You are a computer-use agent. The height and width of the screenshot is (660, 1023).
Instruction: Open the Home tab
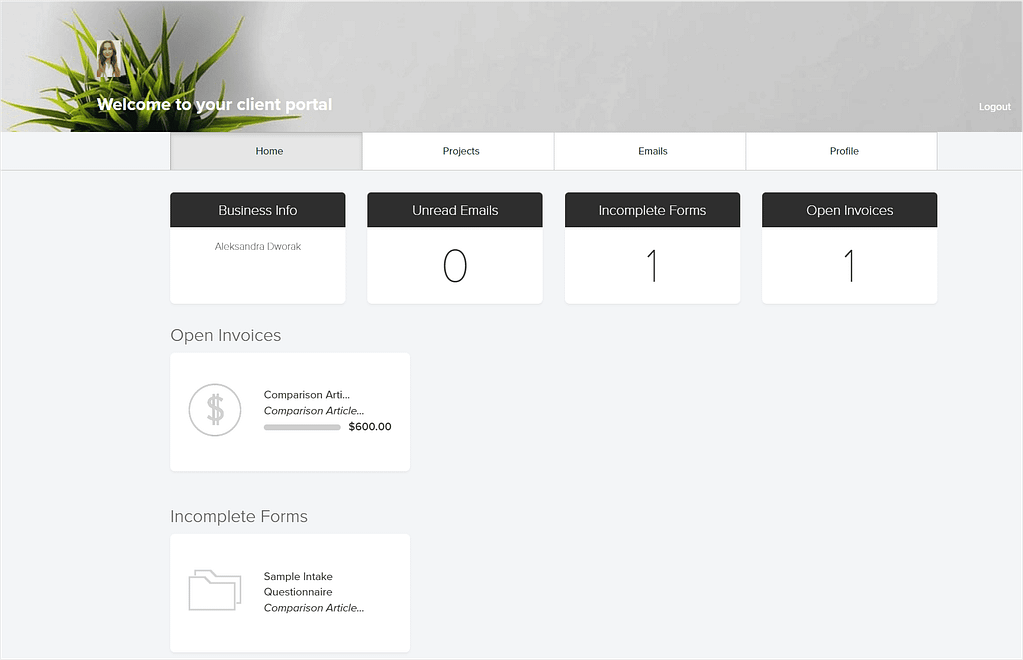pos(266,151)
